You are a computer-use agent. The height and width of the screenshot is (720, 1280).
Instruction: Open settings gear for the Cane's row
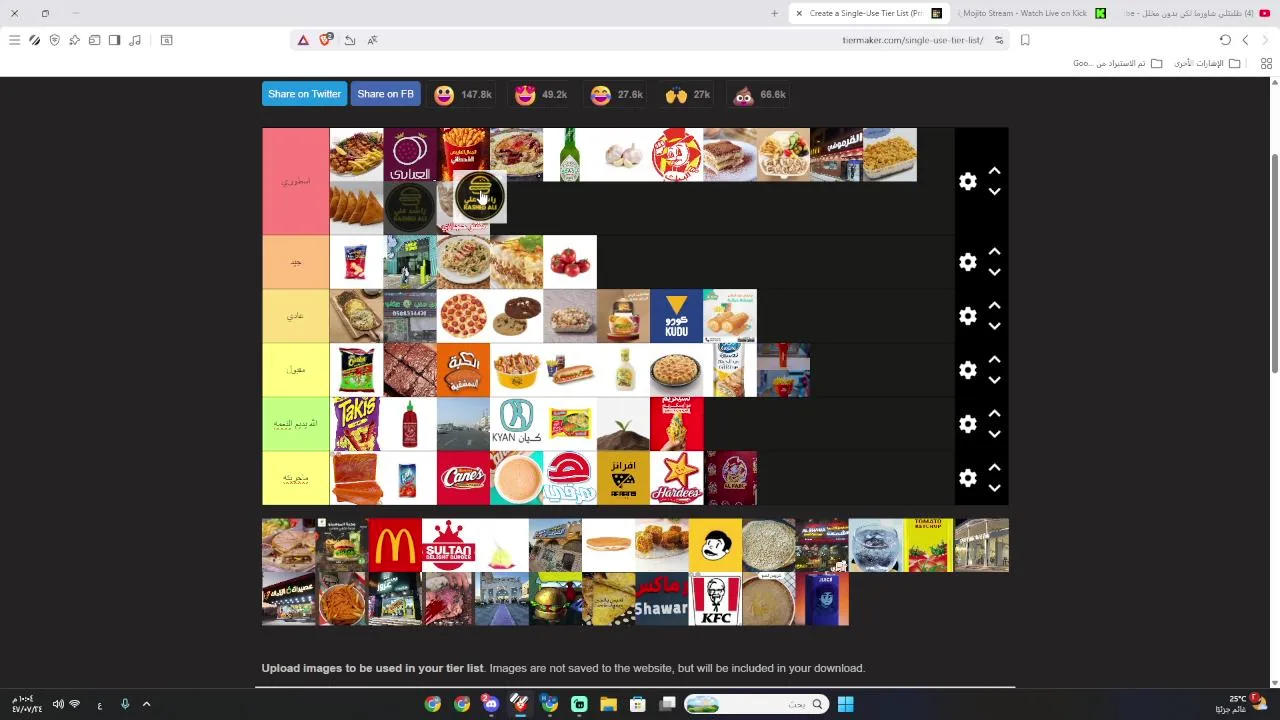click(x=967, y=478)
